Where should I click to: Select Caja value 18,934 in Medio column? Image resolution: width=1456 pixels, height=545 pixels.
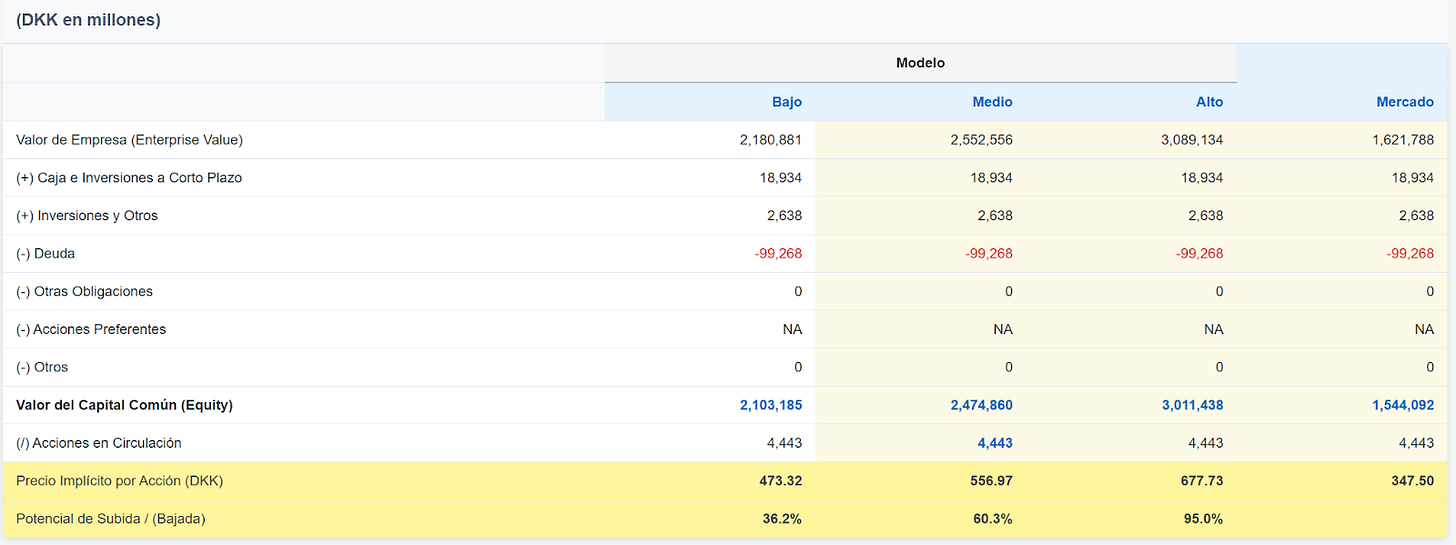991,178
